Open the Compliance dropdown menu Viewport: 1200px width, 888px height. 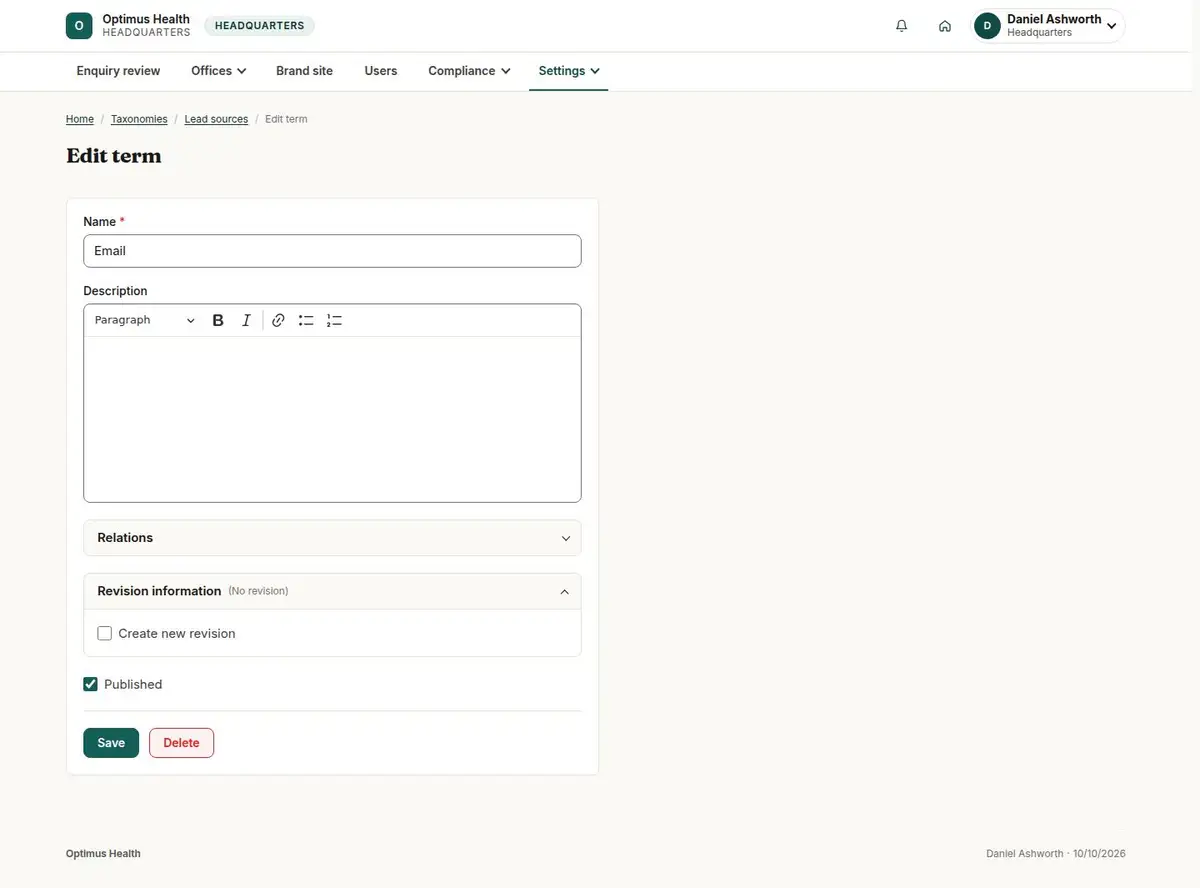(469, 71)
